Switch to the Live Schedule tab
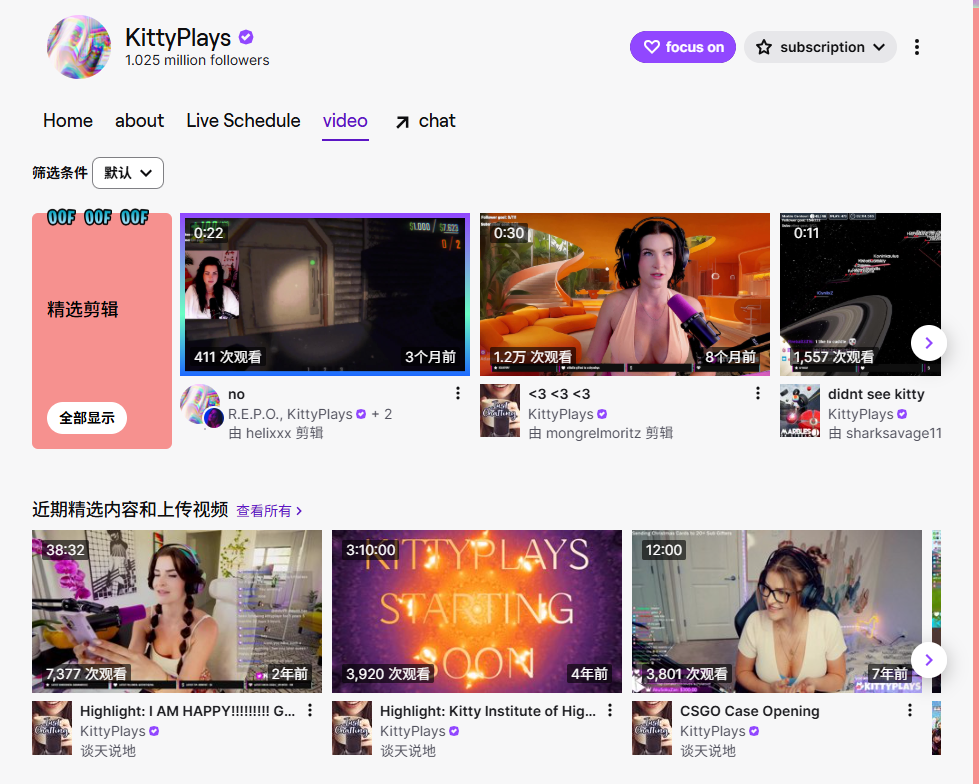 [x=244, y=120]
